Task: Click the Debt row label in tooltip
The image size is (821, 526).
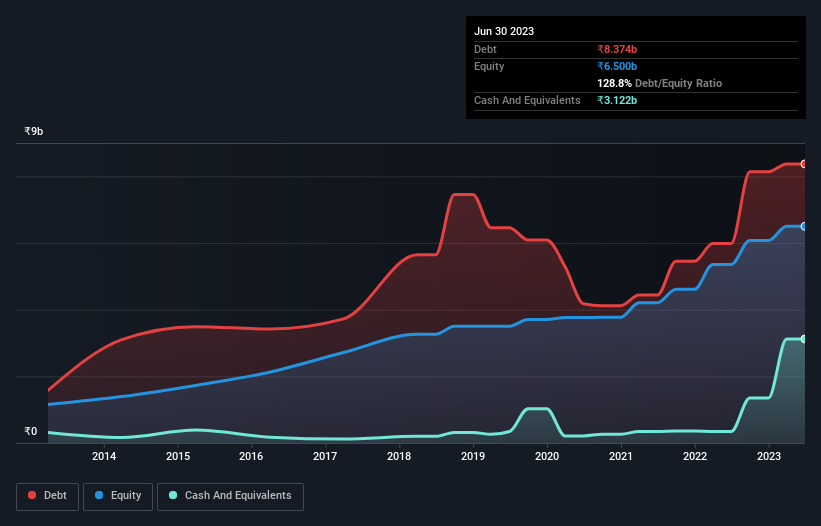Action: pyautogui.click(x=485, y=49)
